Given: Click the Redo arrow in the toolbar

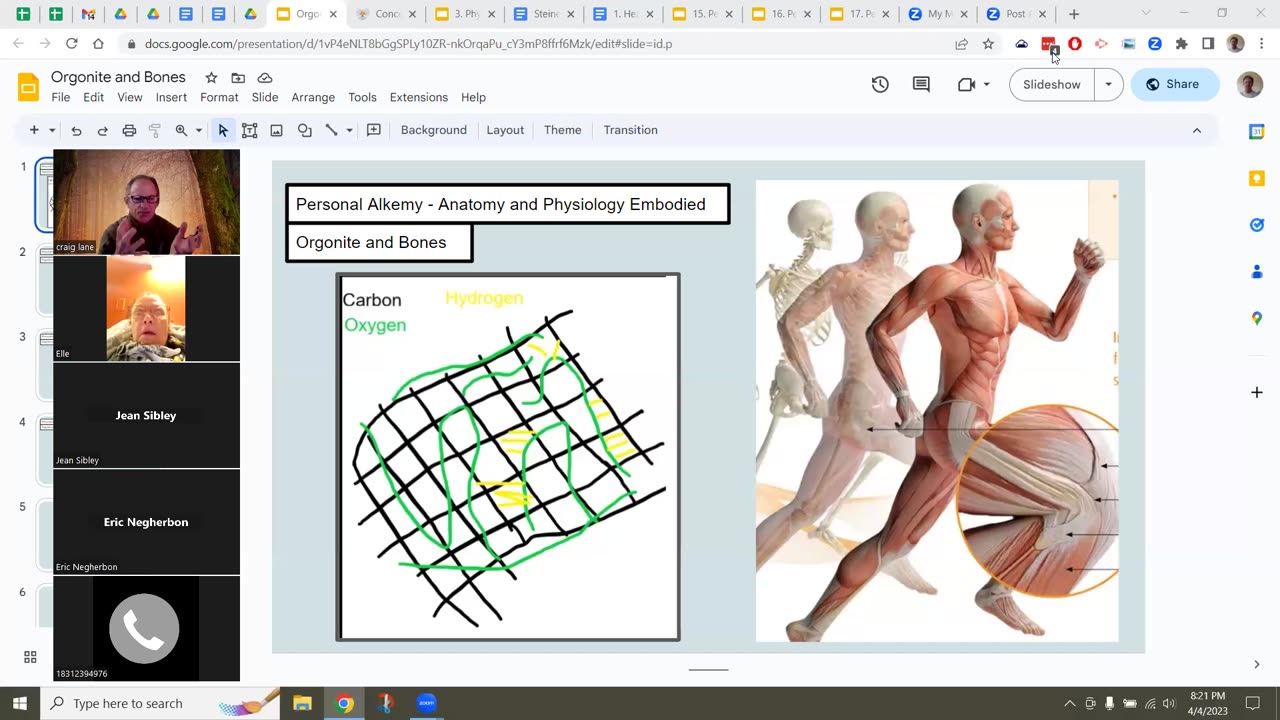Looking at the screenshot, I should 102,130.
